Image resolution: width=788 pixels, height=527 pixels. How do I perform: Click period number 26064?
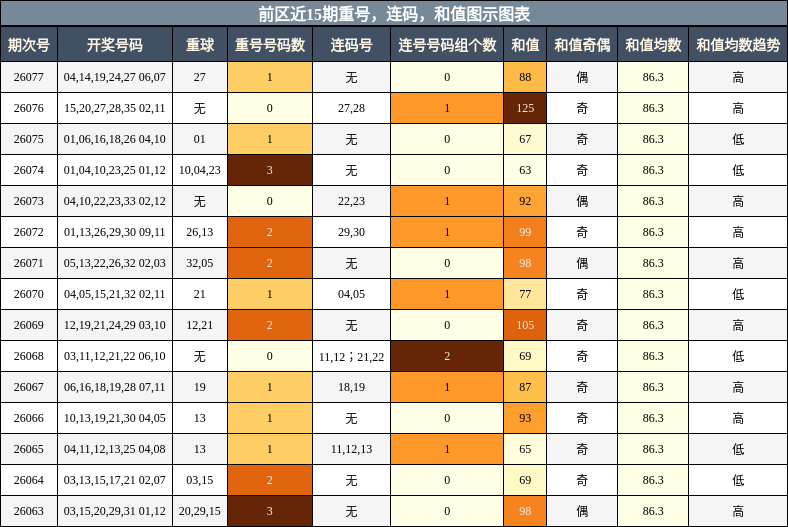(x=29, y=480)
